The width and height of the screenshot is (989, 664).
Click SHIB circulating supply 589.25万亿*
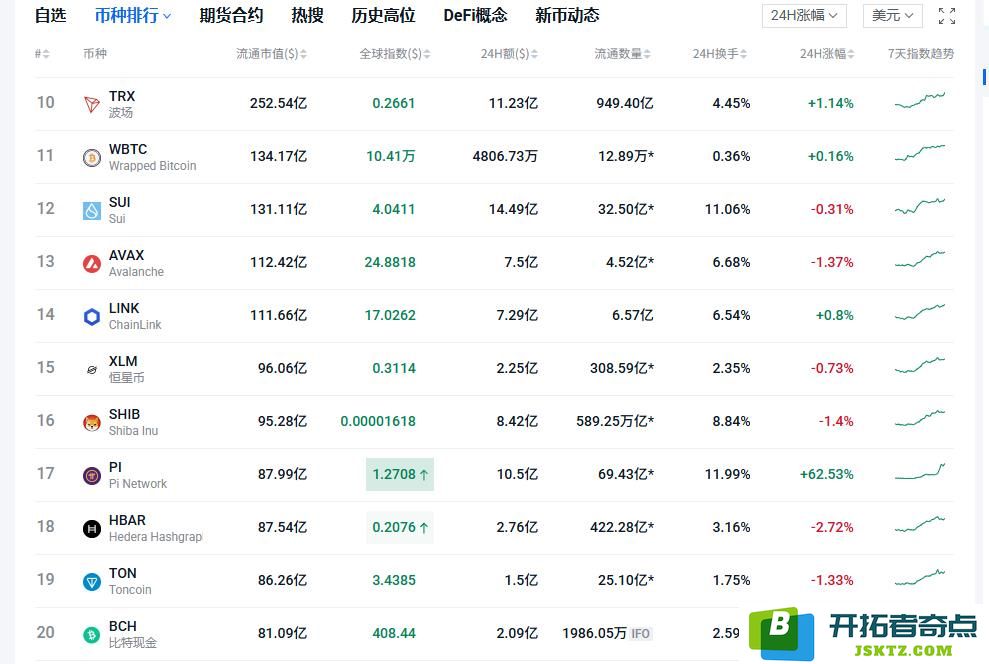615,421
